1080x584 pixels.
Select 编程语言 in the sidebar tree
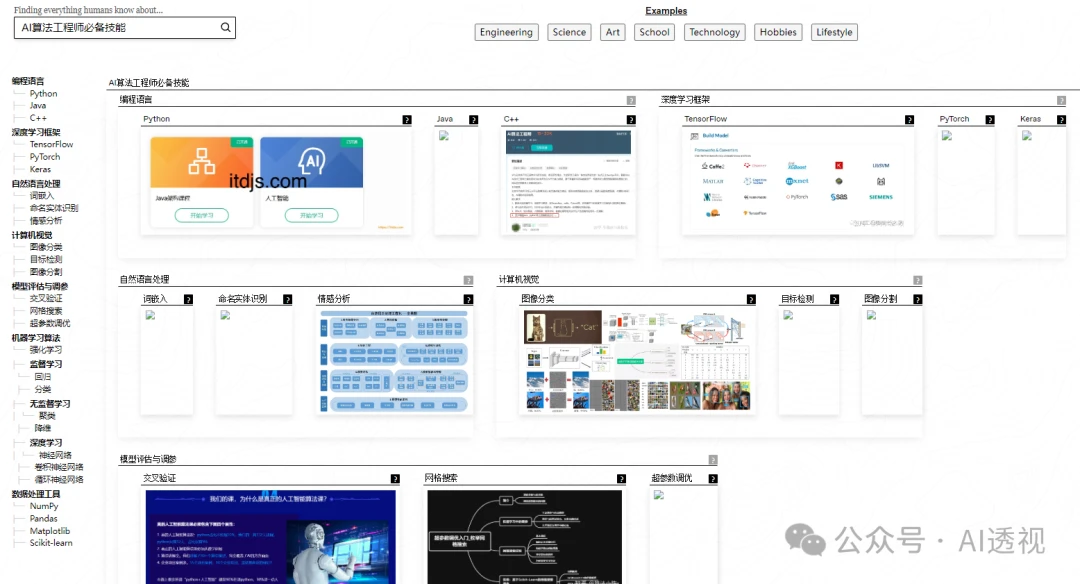28,81
